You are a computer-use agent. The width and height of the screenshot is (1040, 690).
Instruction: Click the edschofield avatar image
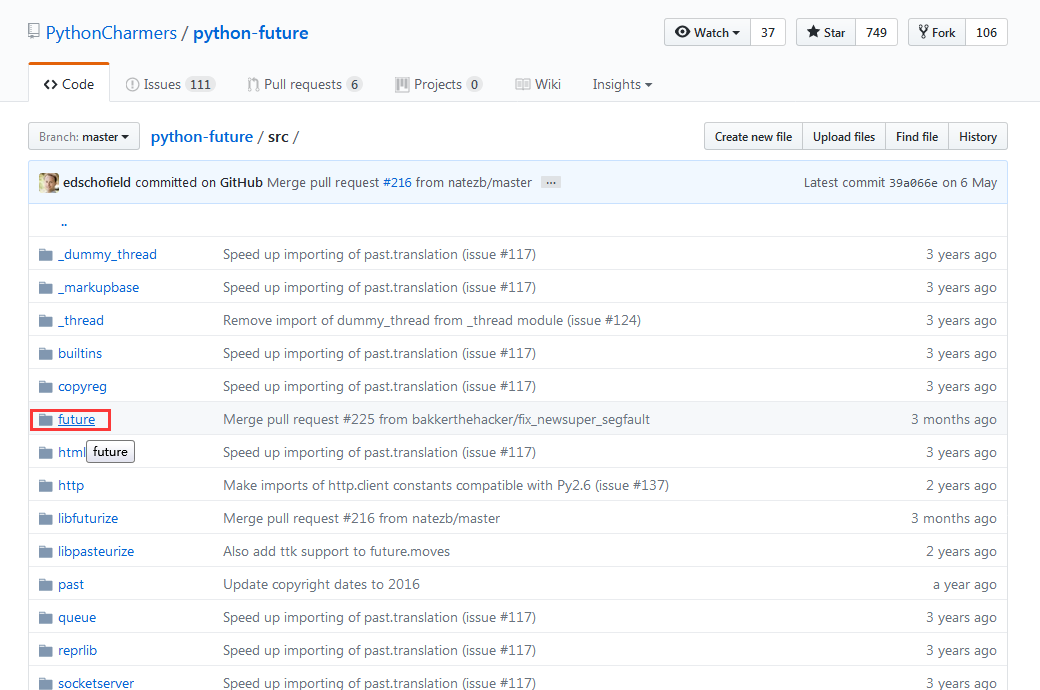48,182
